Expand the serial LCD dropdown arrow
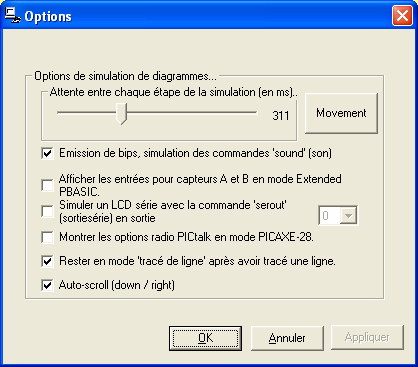The width and height of the screenshot is (418, 367). pos(348,216)
